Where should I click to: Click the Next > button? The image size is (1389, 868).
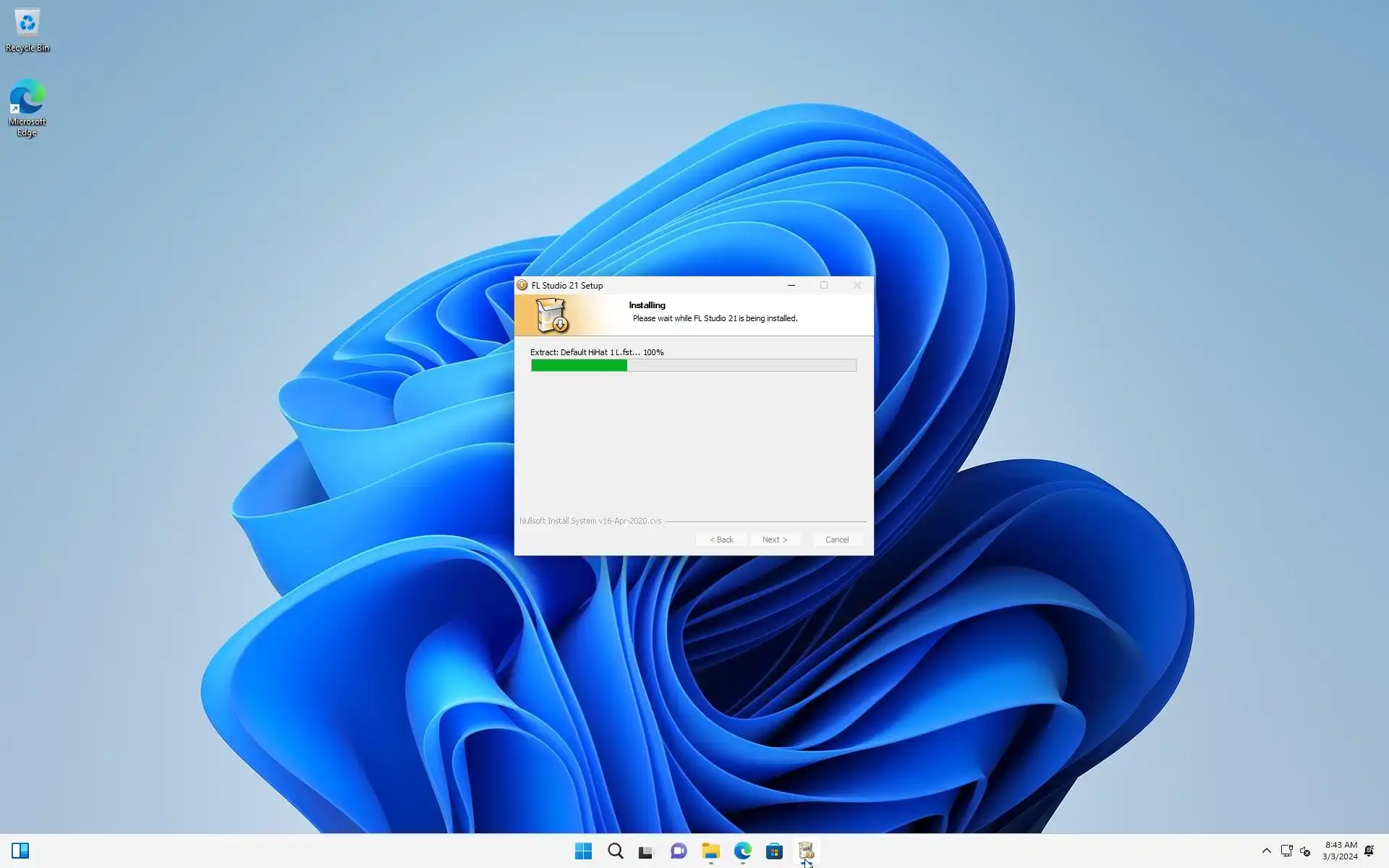(774, 540)
